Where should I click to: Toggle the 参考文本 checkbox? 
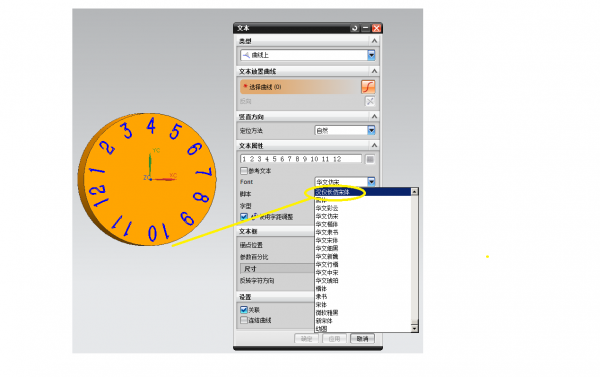(x=244, y=171)
